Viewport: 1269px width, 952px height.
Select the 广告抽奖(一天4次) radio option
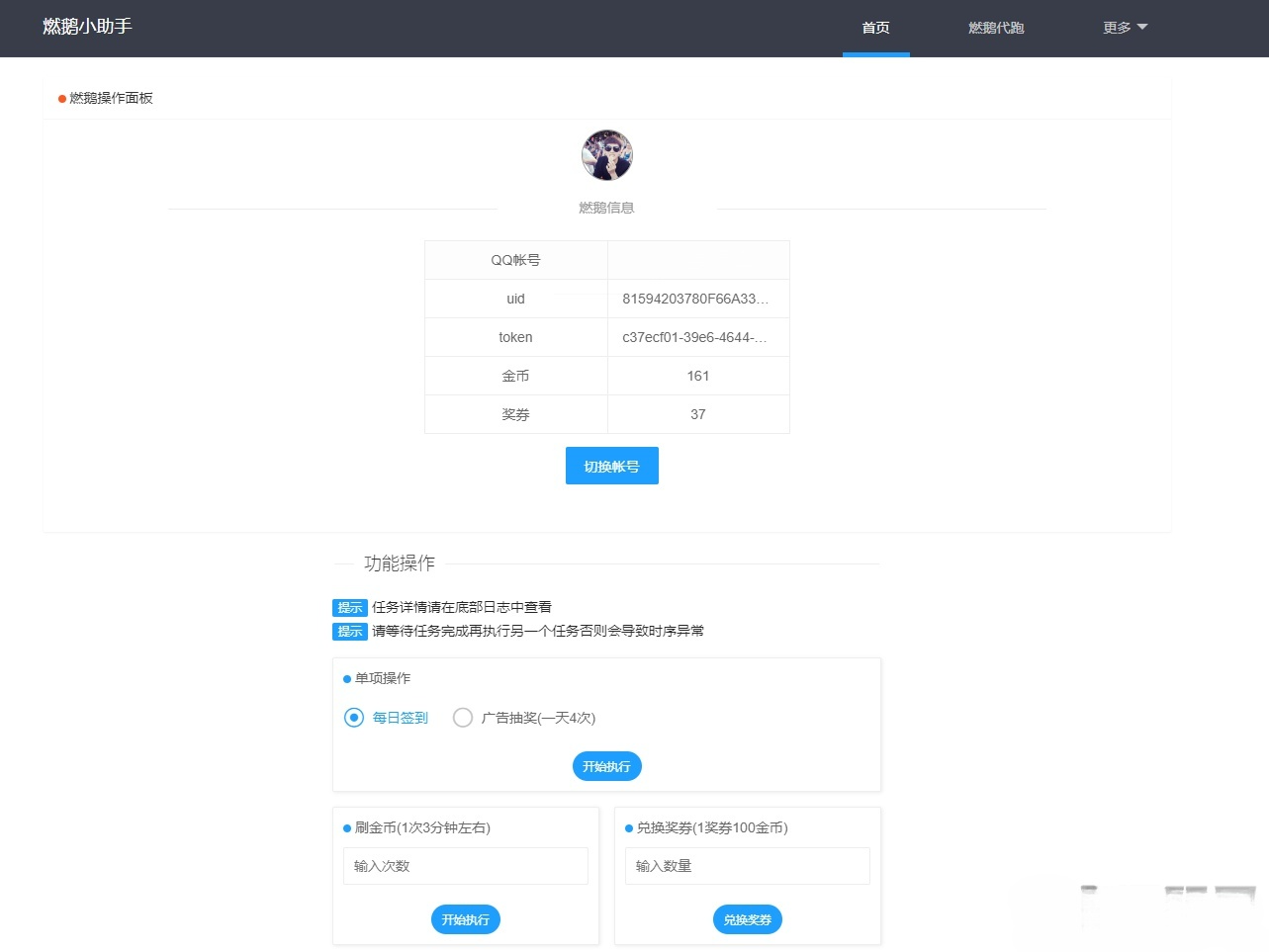[x=462, y=718]
